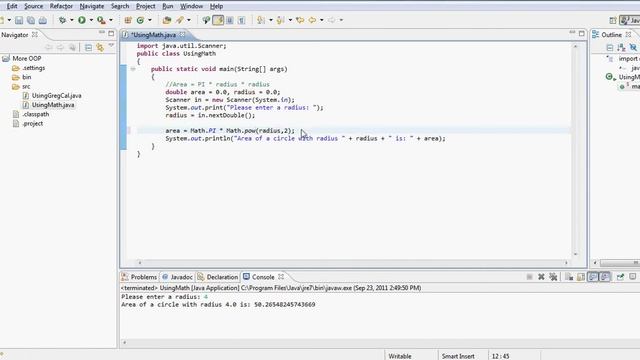Open dropdown next to Run icon
Screen dimensions: 640x360
point(91,20)
